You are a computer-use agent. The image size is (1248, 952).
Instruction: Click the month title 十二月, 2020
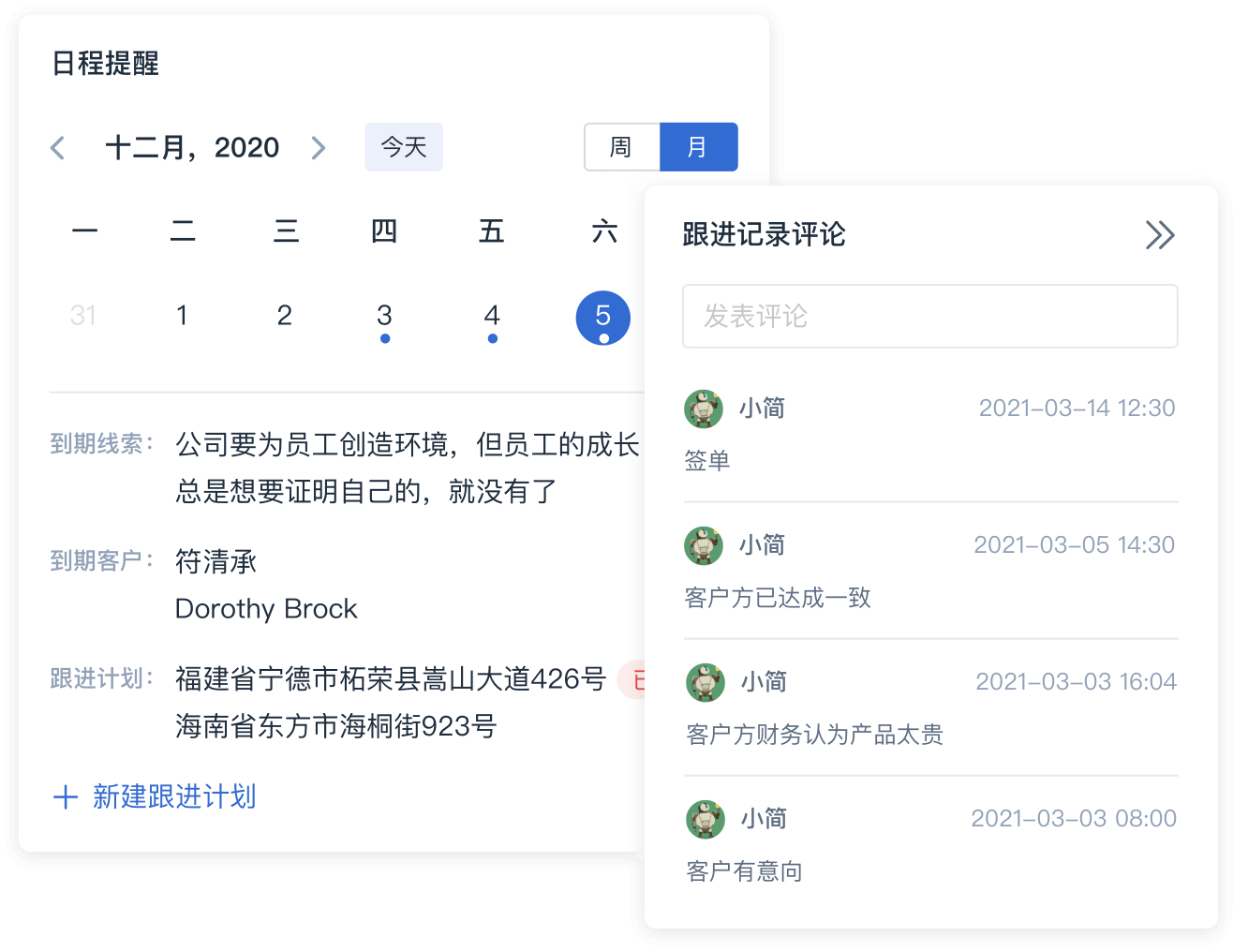click(192, 147)
